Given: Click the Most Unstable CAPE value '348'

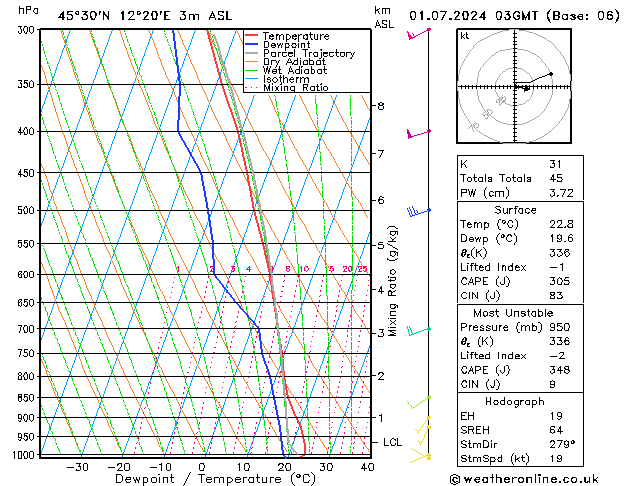Looking at the screenshot, I should pyautogui.click(x=560, y=370).
